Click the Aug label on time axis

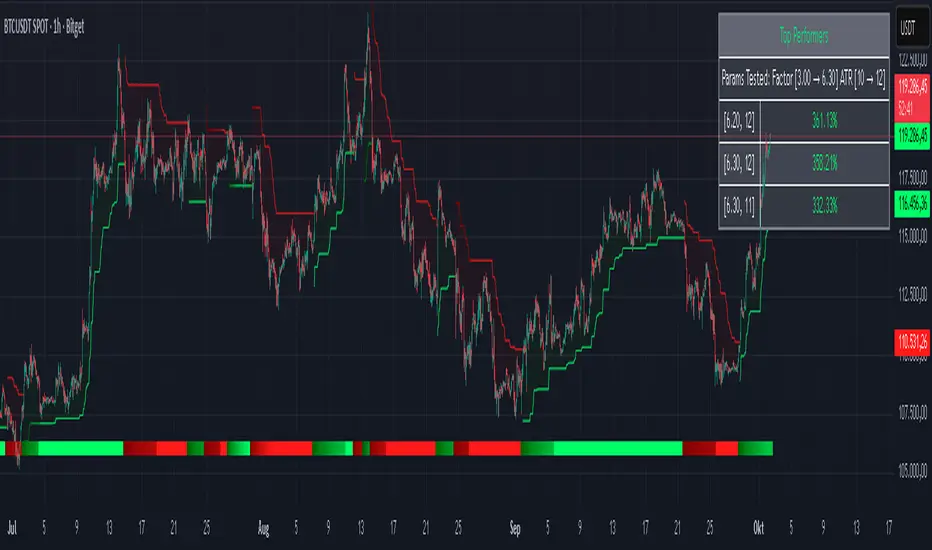(x=263, y=528)
